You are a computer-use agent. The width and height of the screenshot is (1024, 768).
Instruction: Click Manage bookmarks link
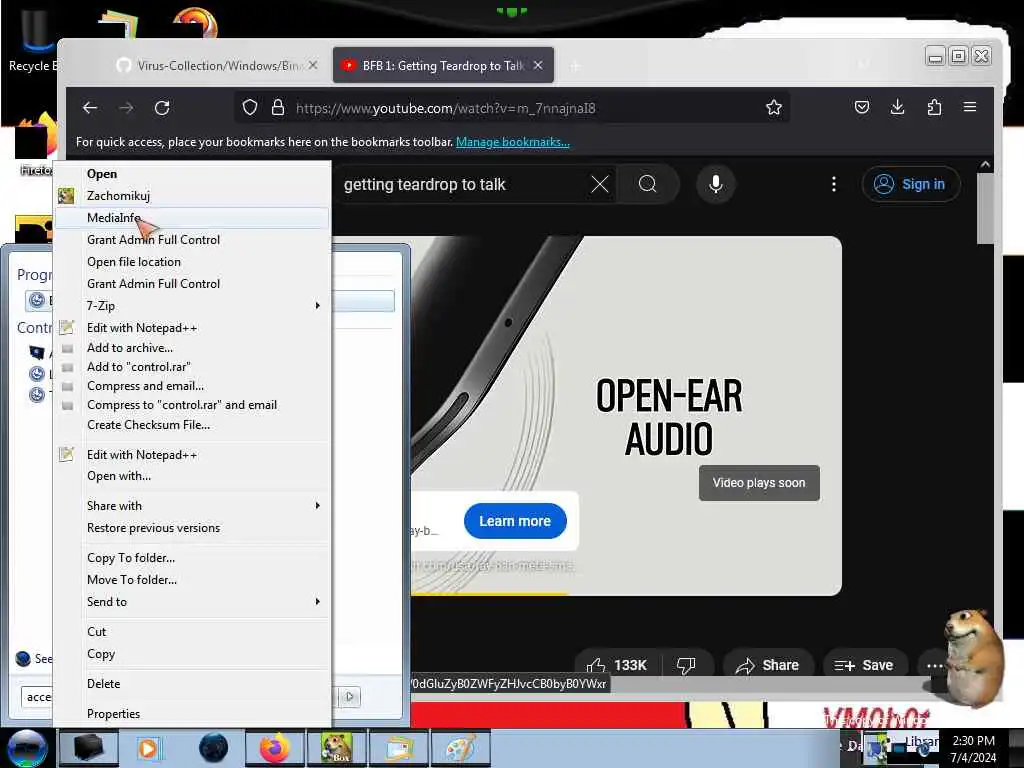tap(513, 142)
